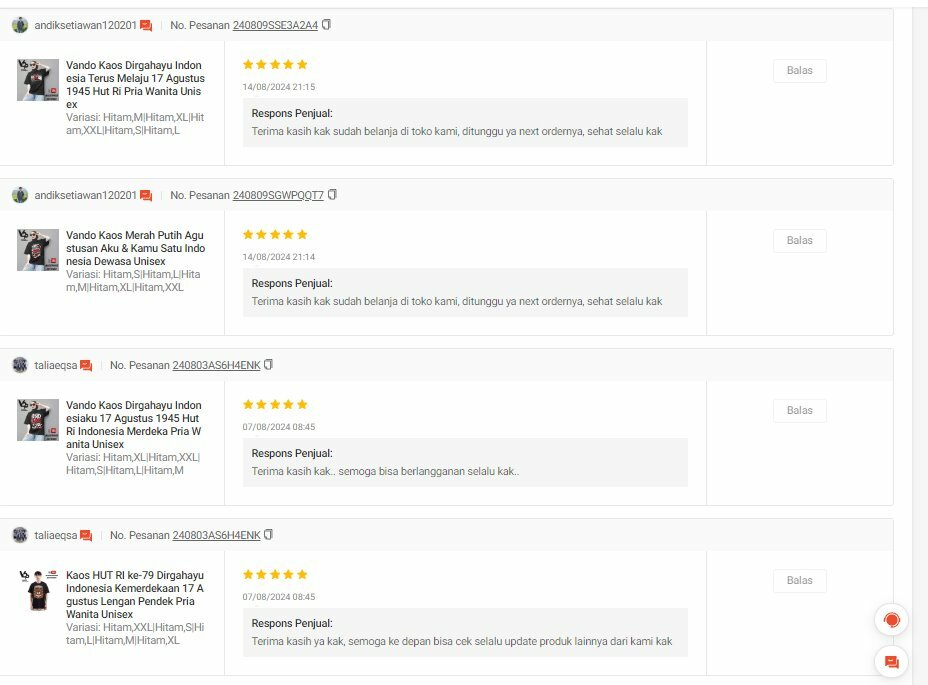Open order link 240809SGWPQQT7

(x=278, y=196)
